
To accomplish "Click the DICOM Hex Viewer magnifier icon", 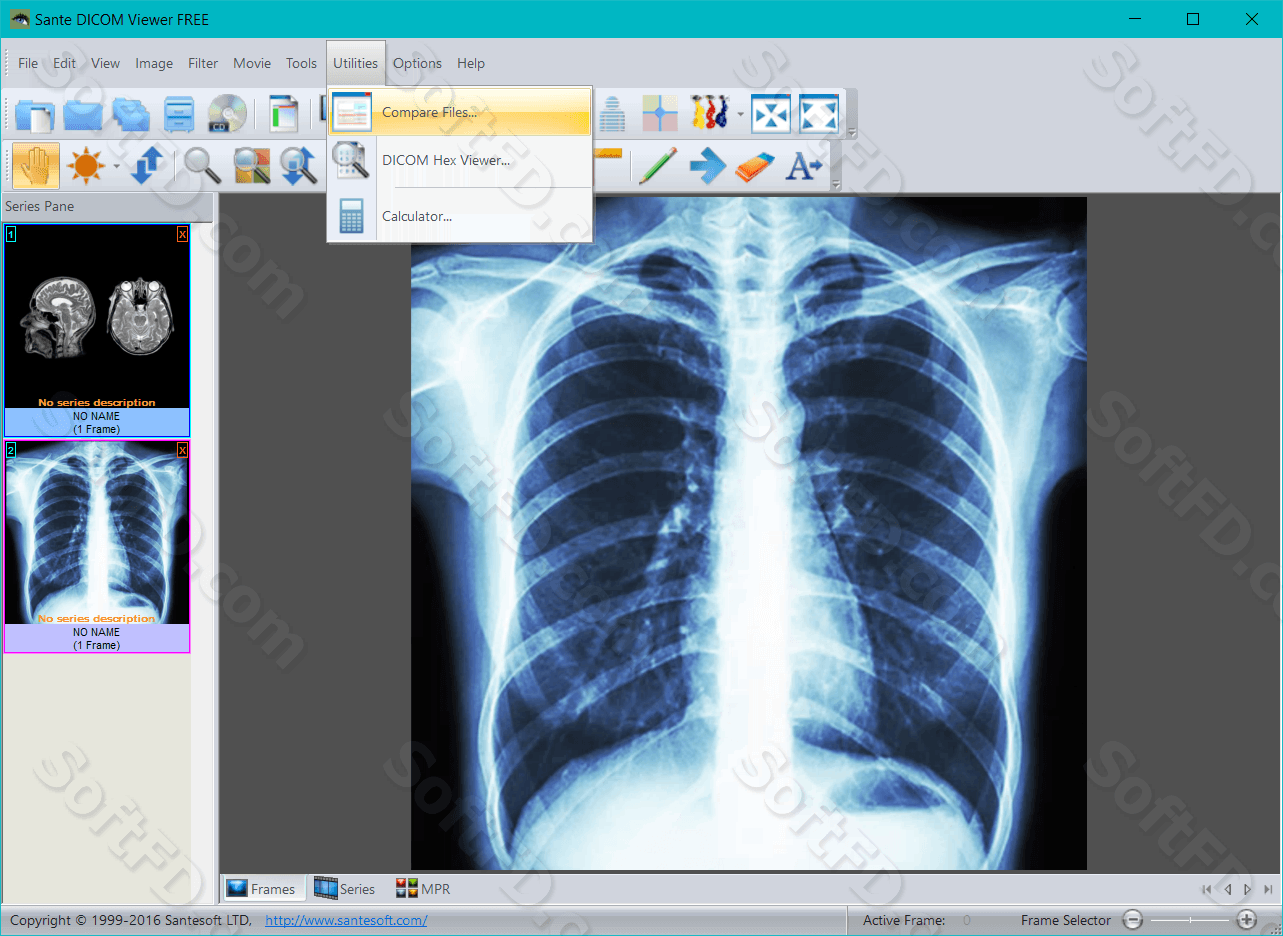I will point(351,160).
